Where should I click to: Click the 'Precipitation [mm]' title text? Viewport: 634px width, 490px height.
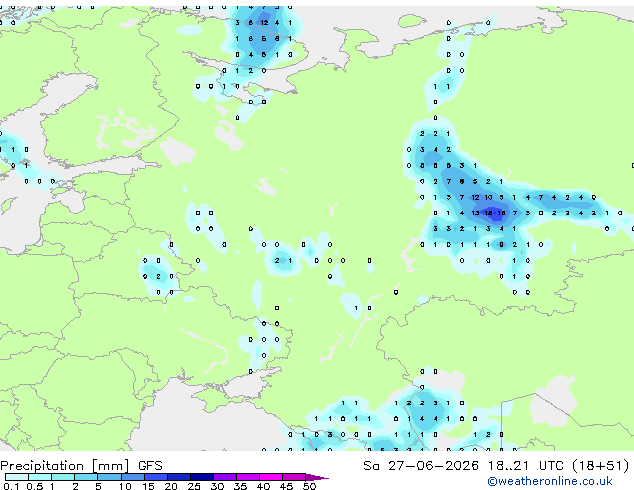point(65,466)
